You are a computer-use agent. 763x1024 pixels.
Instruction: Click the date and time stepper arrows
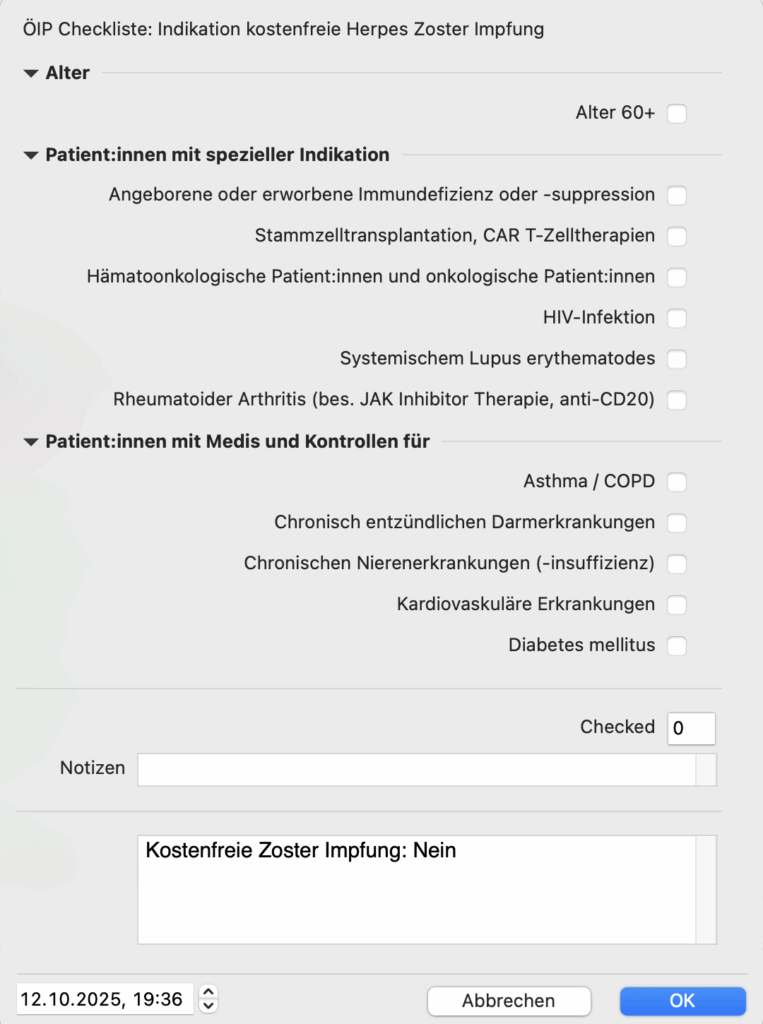pos(208,999)
